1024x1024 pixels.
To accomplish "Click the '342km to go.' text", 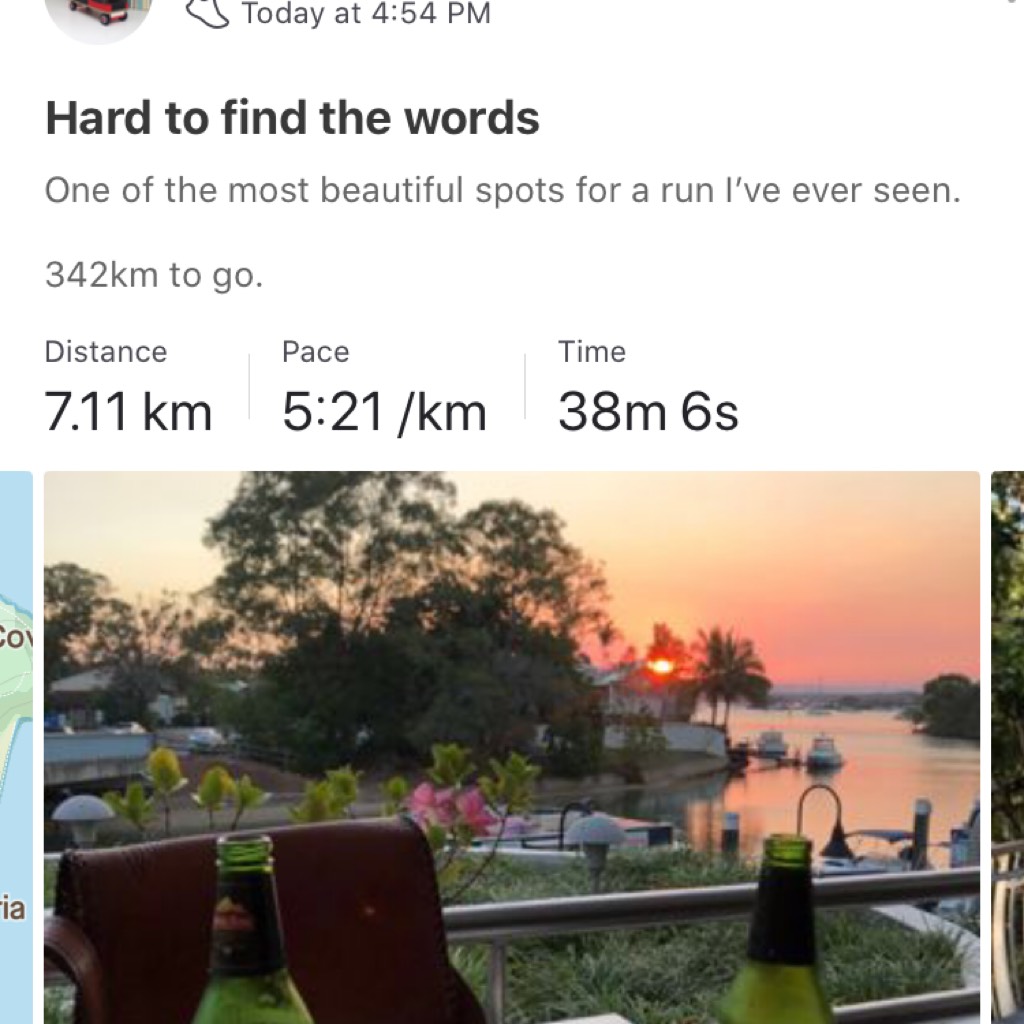I will [154, 275].
